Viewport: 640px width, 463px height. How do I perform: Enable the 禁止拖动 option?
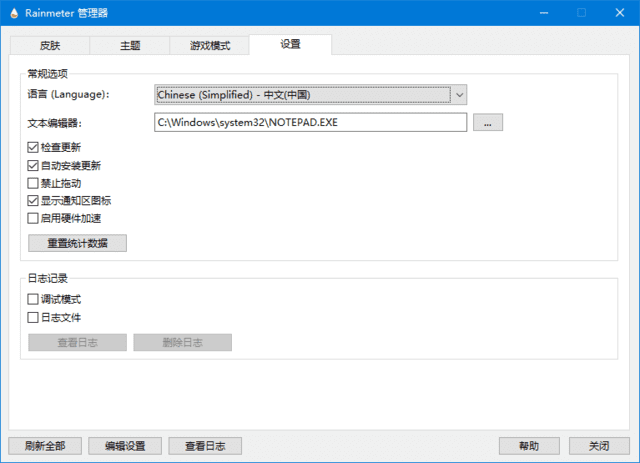[33, 184]
